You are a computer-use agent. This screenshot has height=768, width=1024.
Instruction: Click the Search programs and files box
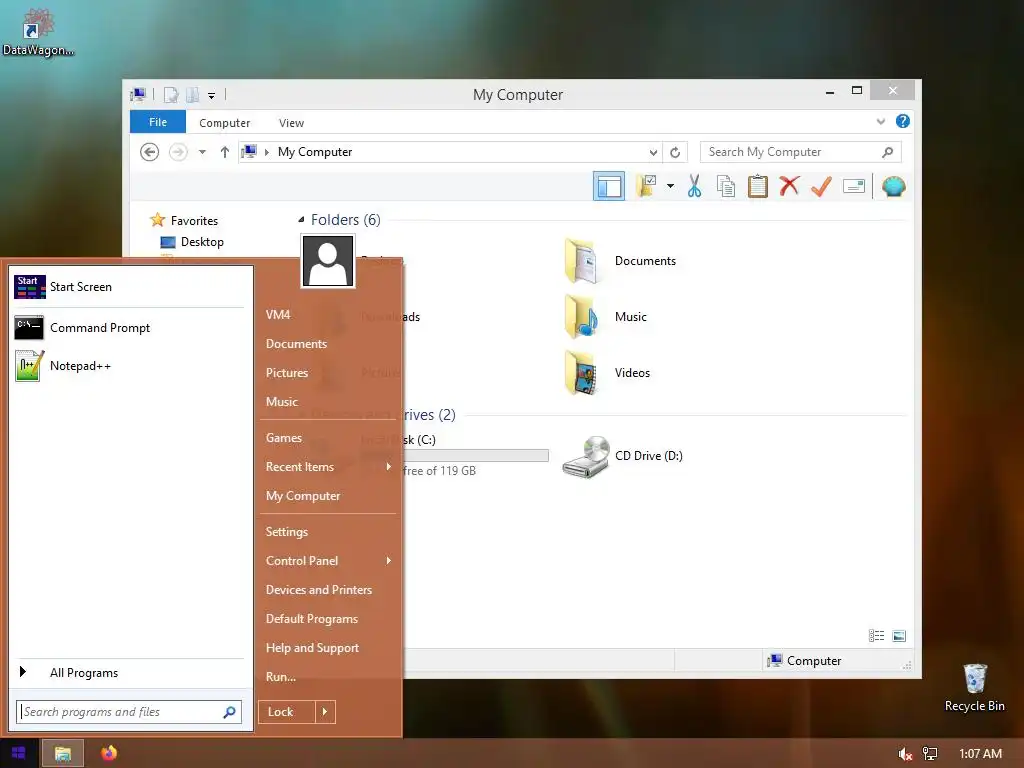click(129, 712)
